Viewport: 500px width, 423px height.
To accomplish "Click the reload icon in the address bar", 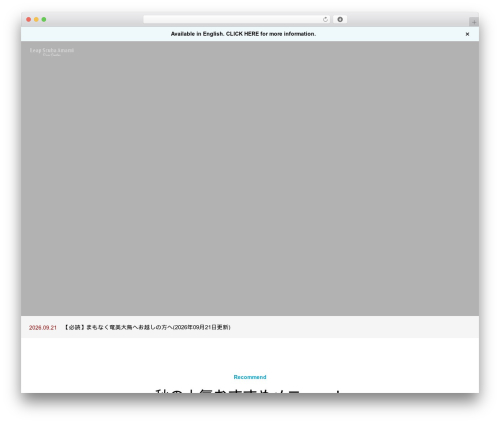I will point(325,19).
